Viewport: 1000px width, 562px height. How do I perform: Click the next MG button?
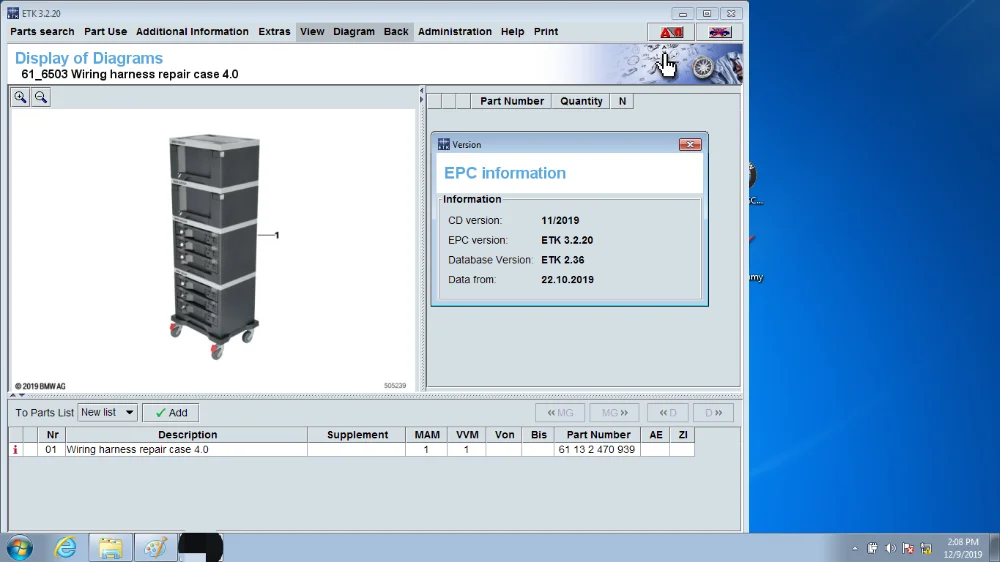(614, 413)
